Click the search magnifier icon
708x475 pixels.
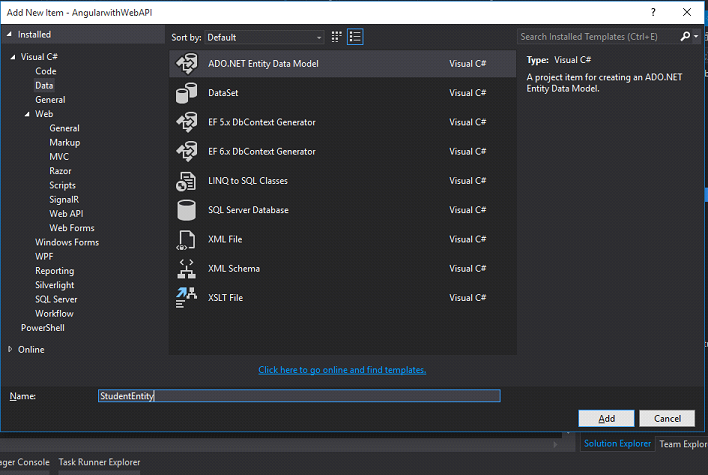point(685,37)
